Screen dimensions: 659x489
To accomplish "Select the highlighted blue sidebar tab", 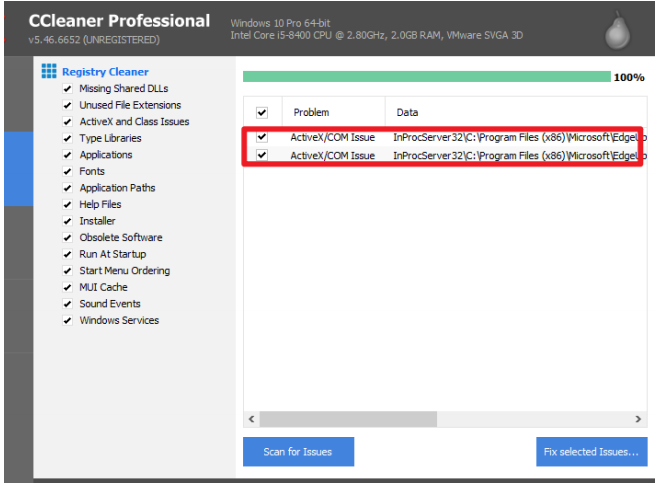I will pyautogui.click(x=18, y=169).
